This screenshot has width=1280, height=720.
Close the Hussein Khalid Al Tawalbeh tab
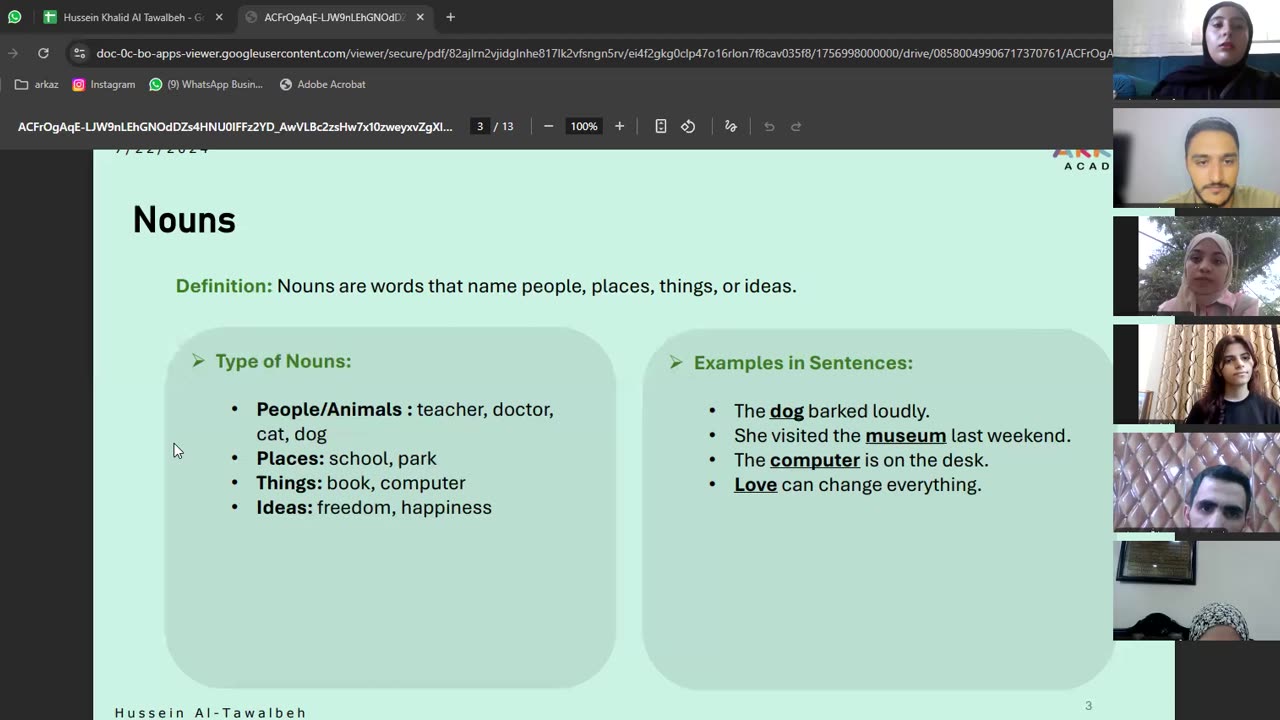(x=219, y=17)
